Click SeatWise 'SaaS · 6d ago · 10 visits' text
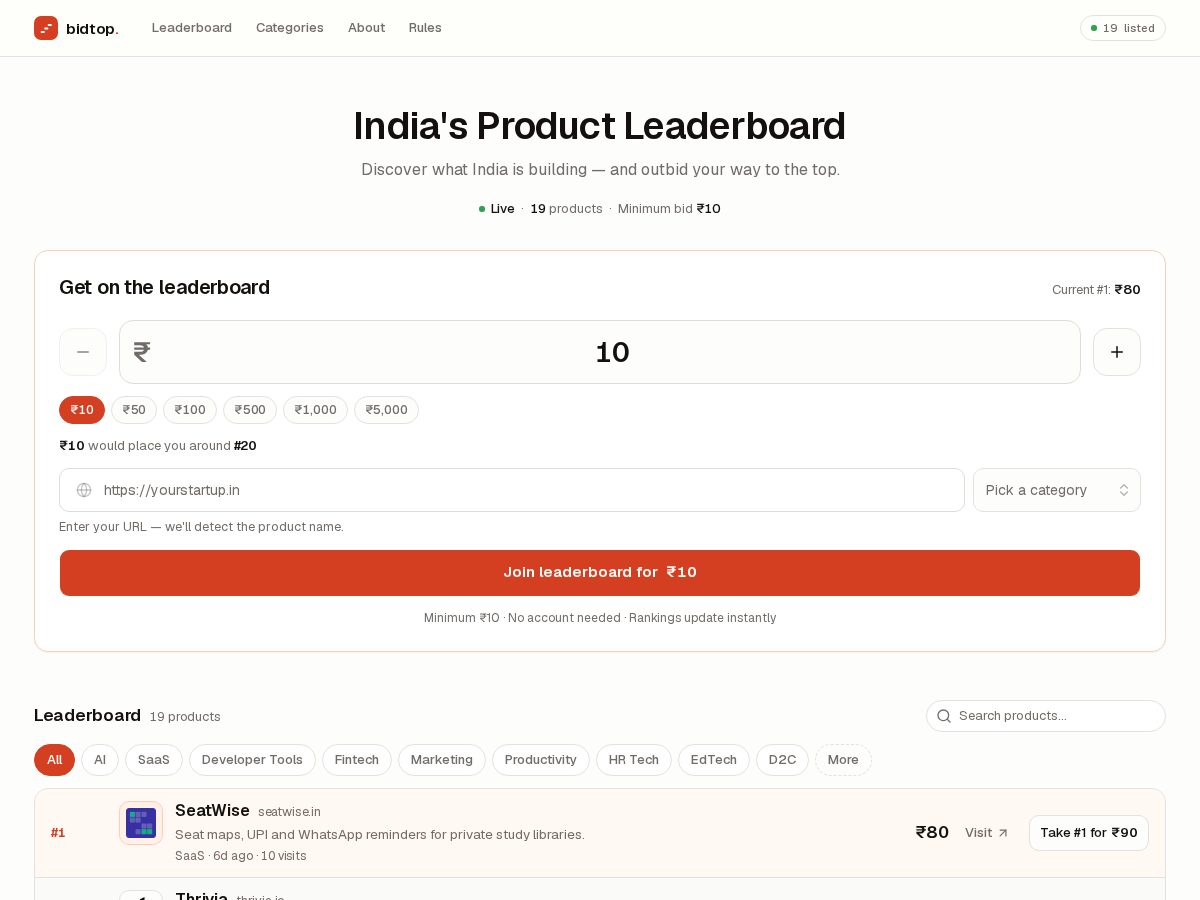This screenshot has width=1200, height=900. coord(241,856)
